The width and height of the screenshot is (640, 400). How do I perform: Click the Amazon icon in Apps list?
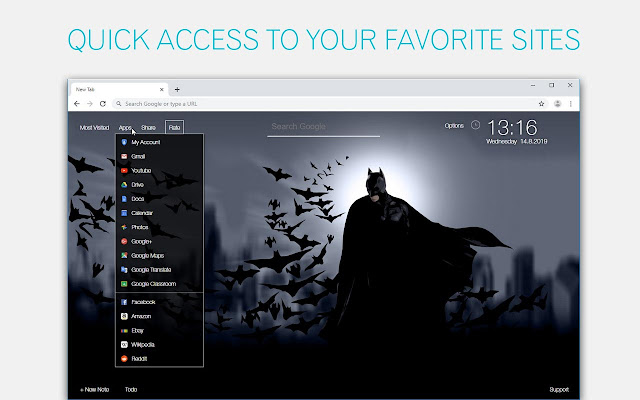124,316
